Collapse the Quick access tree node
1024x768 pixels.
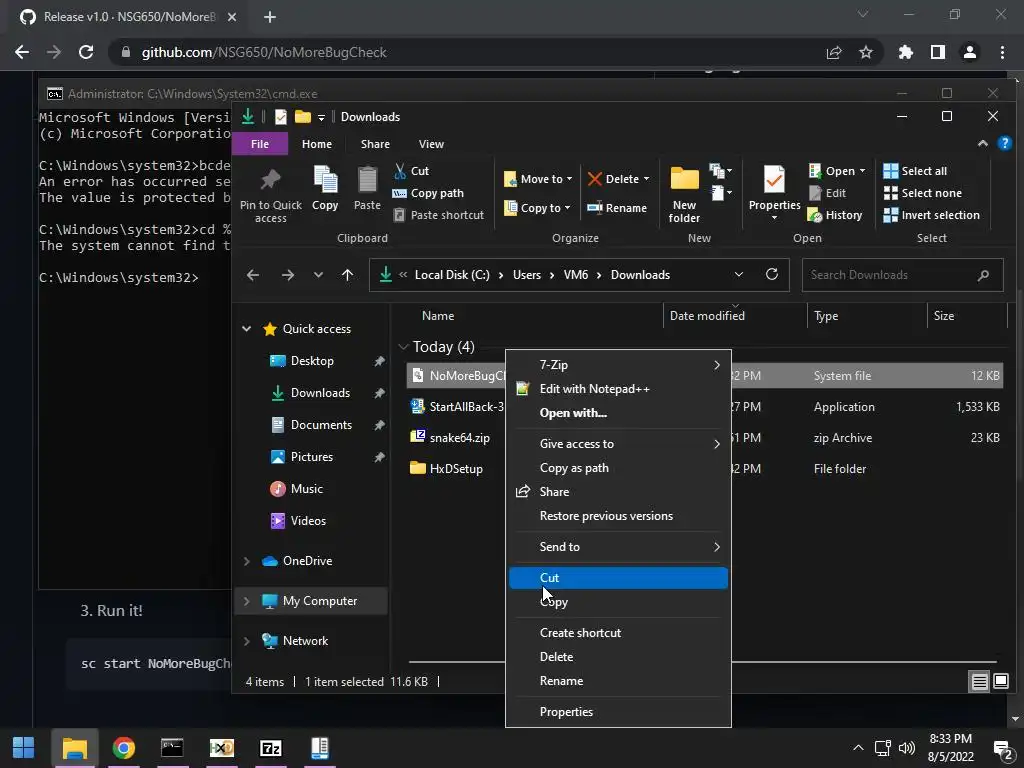247,328
